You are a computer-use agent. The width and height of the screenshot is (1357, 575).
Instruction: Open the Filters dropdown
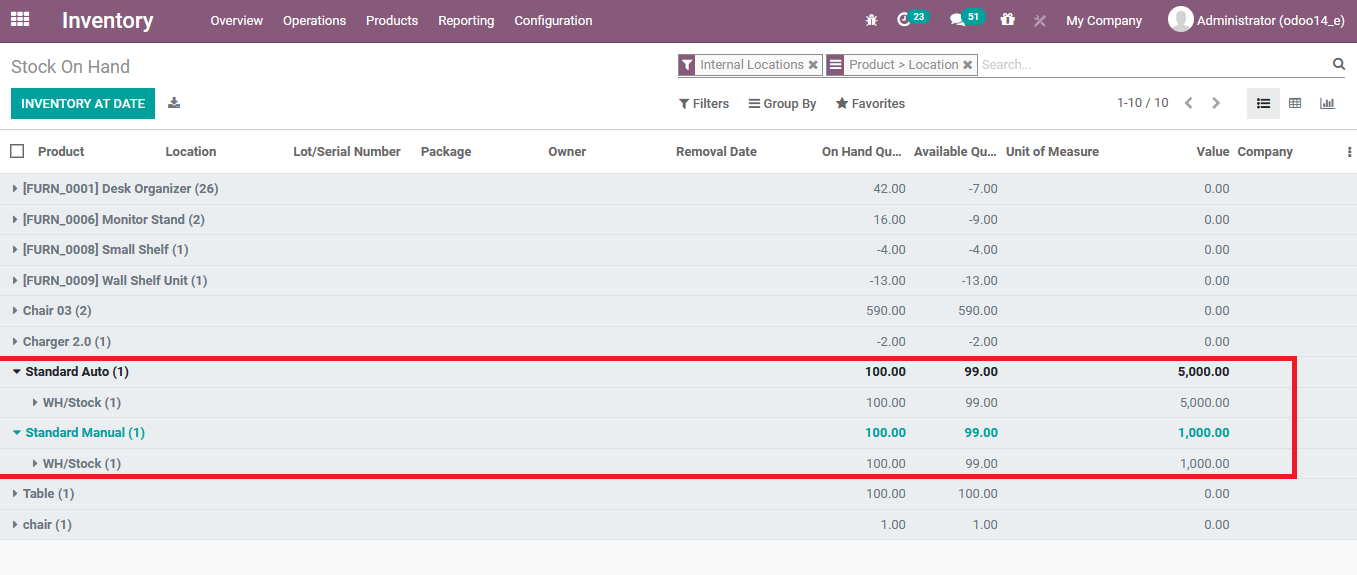(704, 104)
